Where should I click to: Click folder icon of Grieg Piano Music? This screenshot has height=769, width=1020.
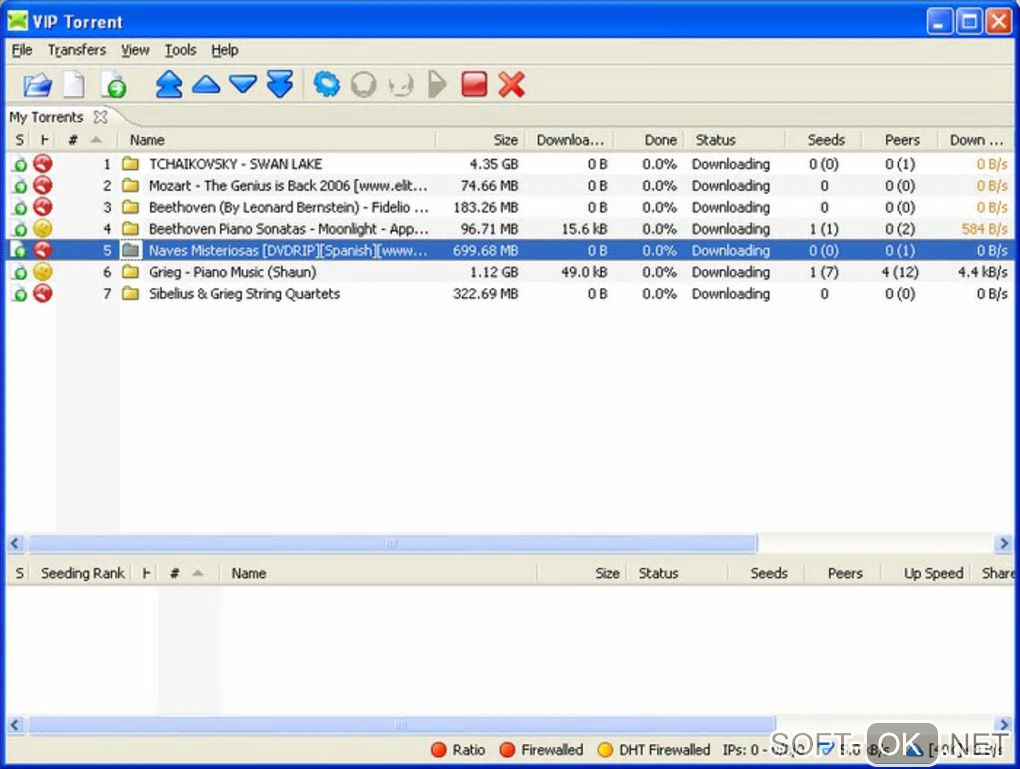tap(131, 272)
